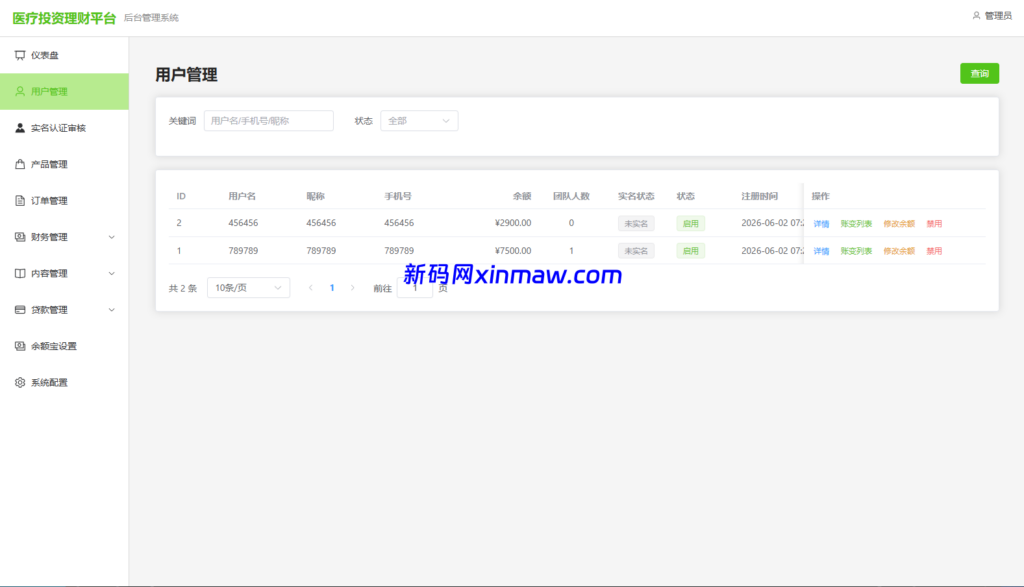
Task: Select 用户管理 in sidebar
Action: pos(64,91)
